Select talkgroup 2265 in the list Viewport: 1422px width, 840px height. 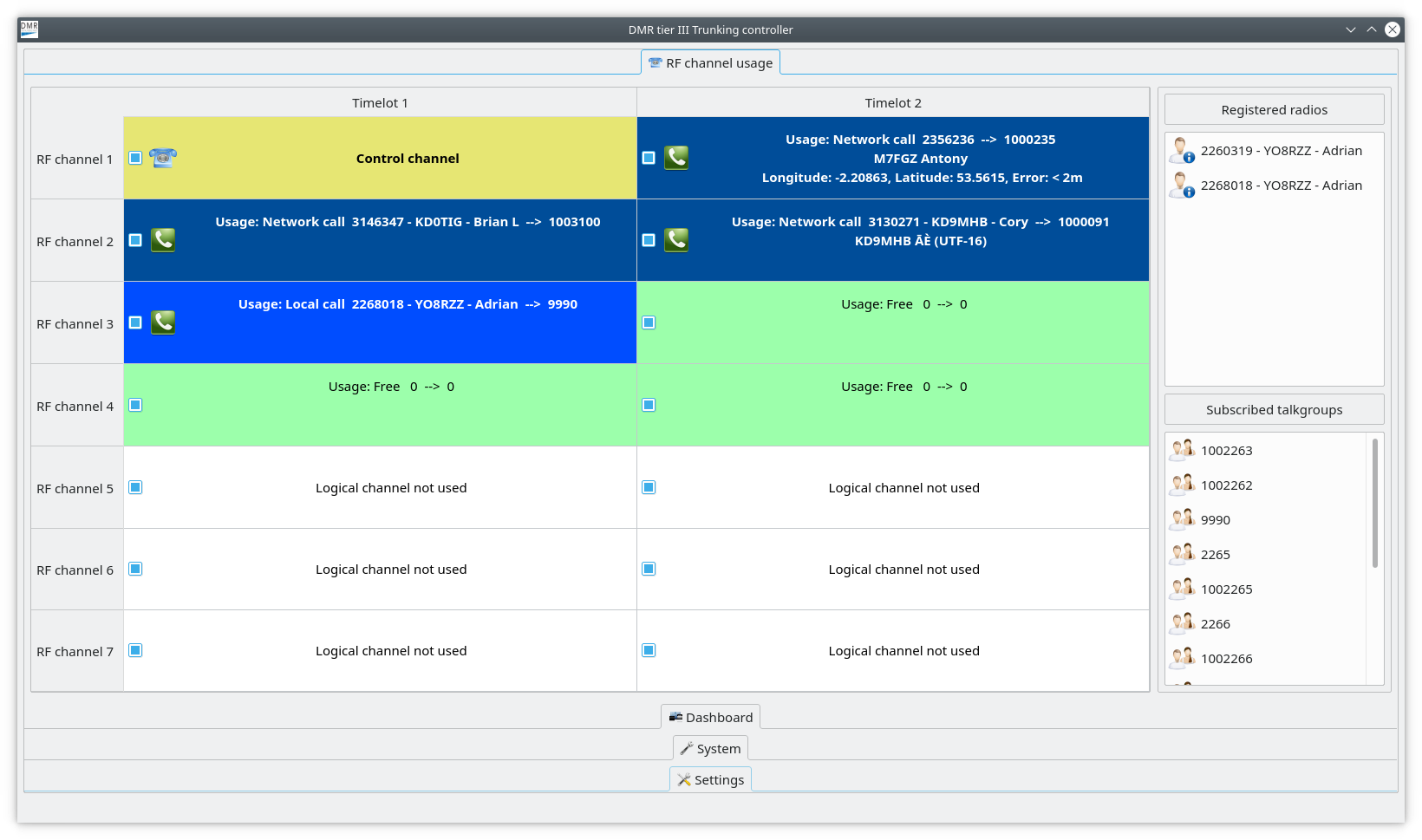[1266, 554]
